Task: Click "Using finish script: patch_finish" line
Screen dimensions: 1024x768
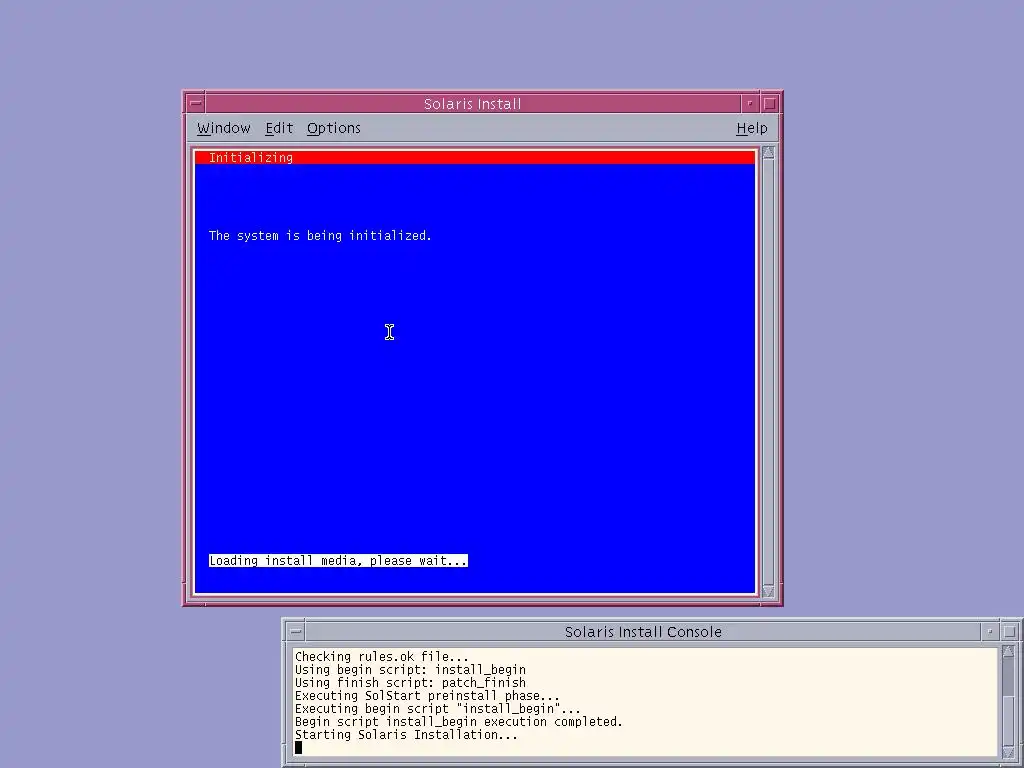Action: pos(410,682)
